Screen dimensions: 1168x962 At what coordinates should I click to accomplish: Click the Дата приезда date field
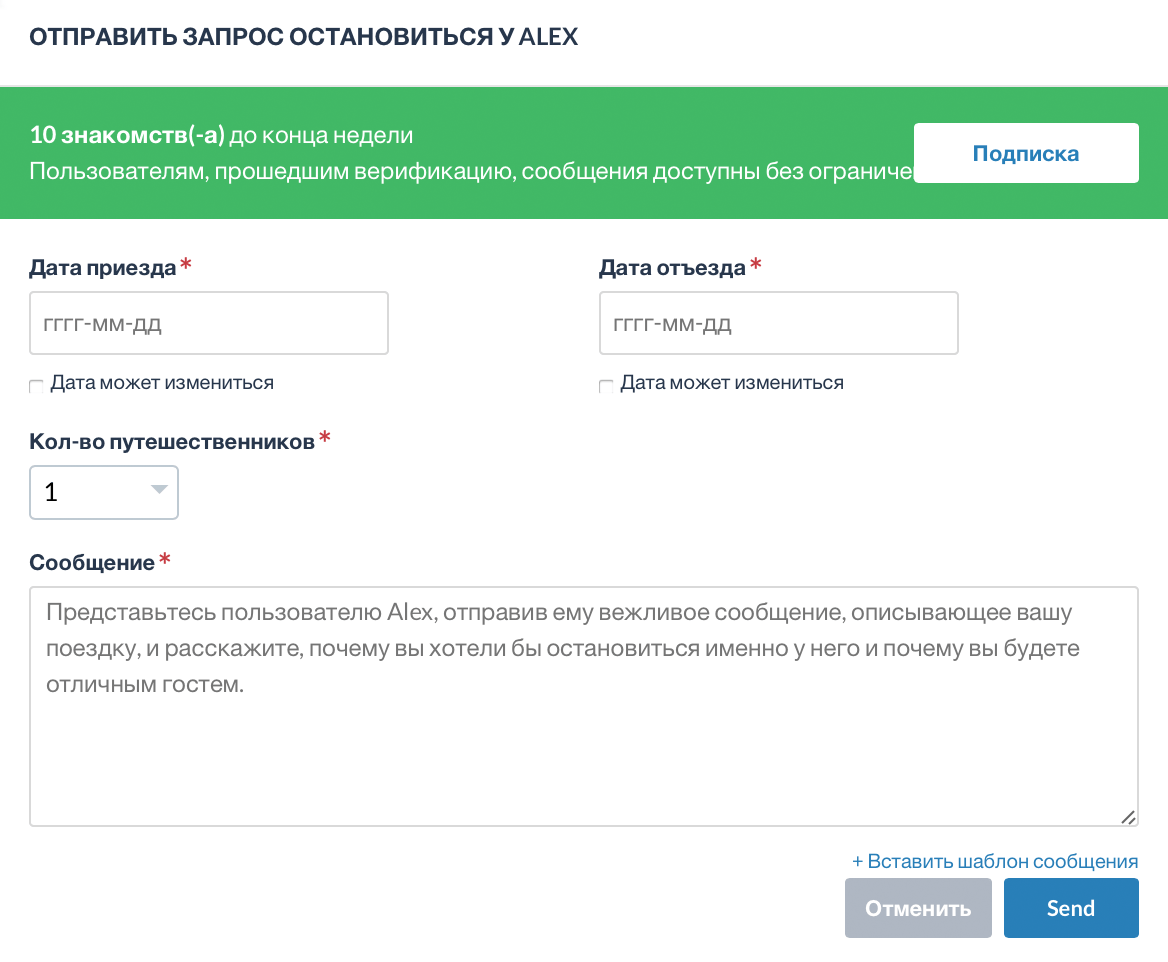click(209, 323)
